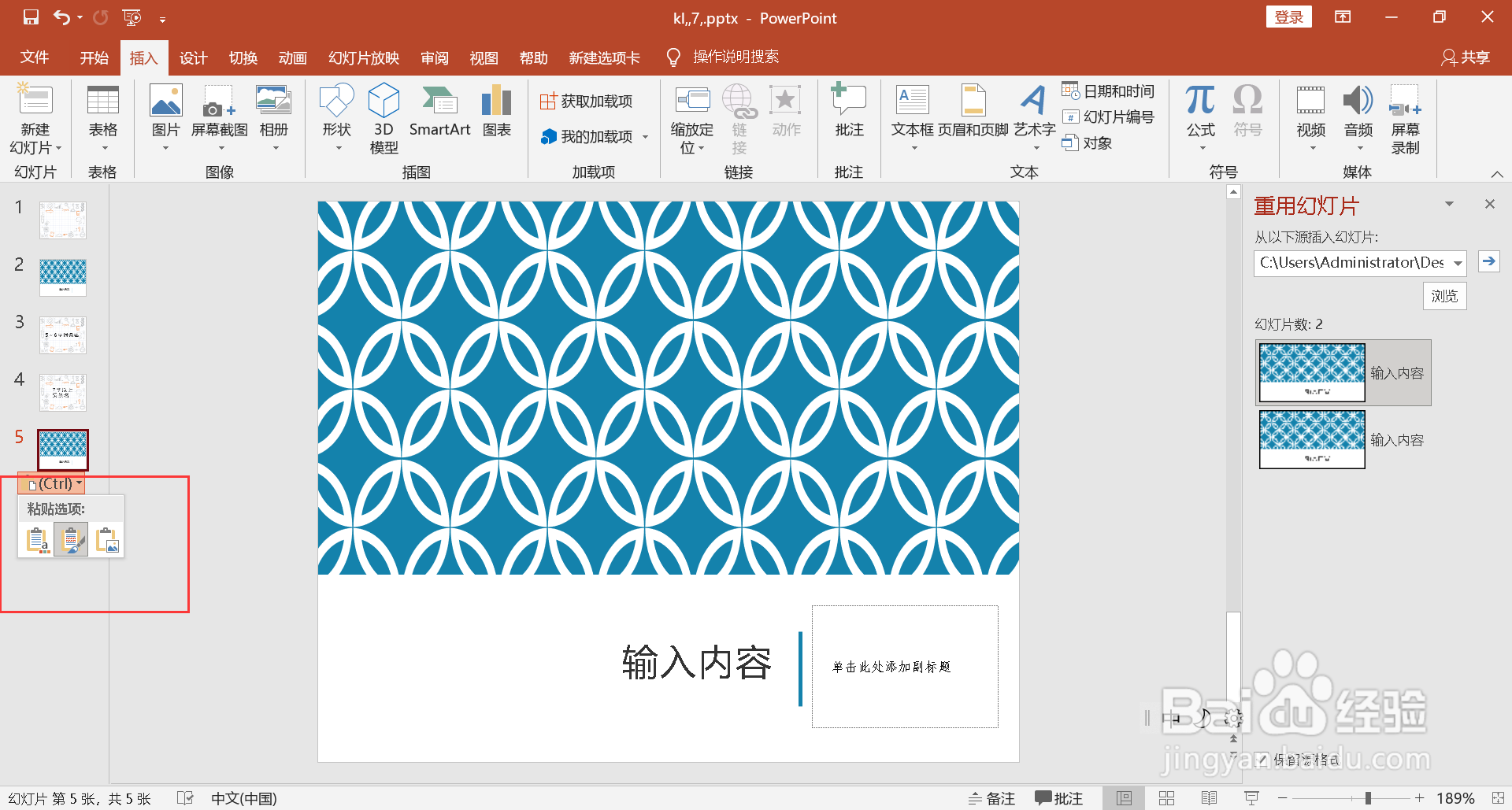The width and height of the screenshot is (1512, 810).
Task: Paste using destination theme
Action: click(x=37, y=540)
